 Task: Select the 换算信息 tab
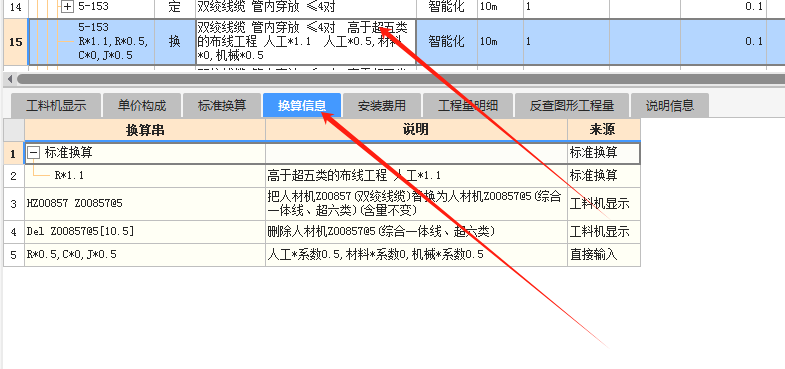coord(302,106)
